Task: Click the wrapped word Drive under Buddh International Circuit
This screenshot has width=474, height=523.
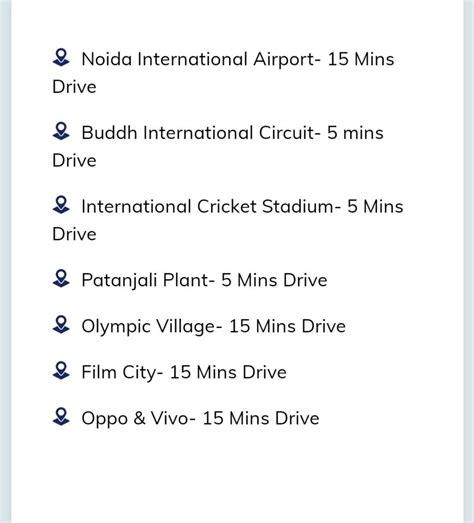Action: tap(74, 161)
